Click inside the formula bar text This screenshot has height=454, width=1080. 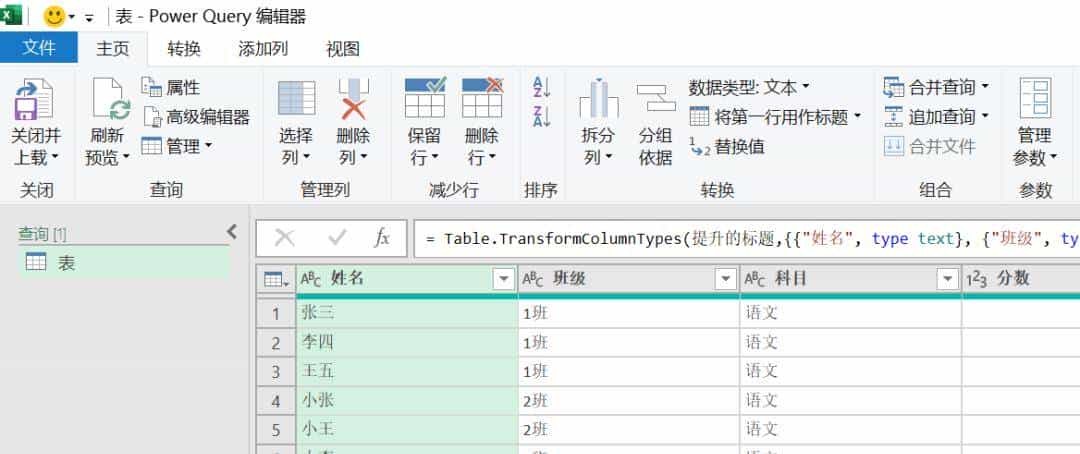pyautogui.click(x=747, y=238)
